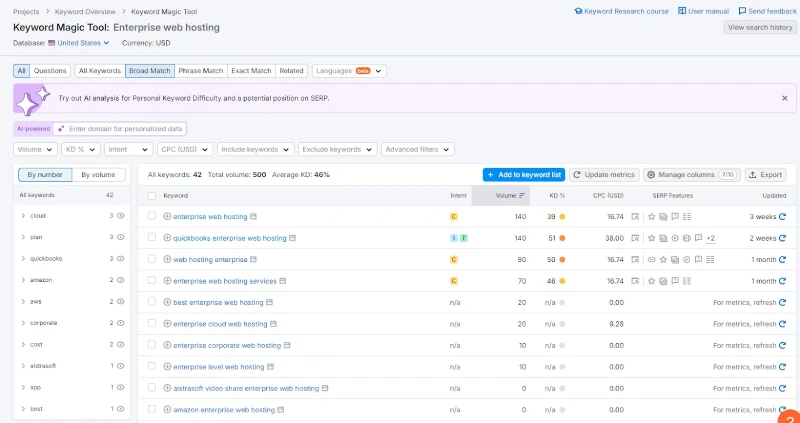Check the 'enterprise corporate web hosting' checkbox

[x=152, y=344]
